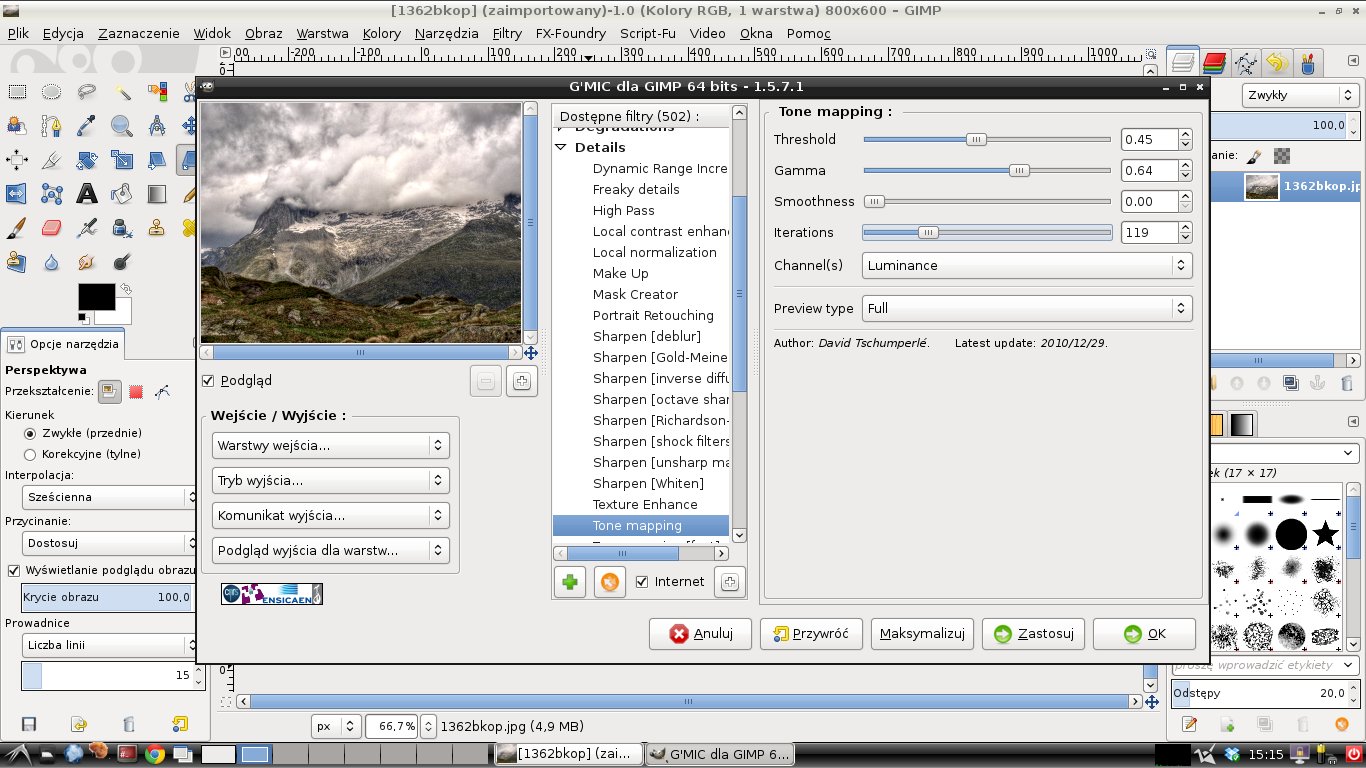Click the green plus add-to-favorites icon
Screen dimensions: 1366x768
(x=570, y=582)
